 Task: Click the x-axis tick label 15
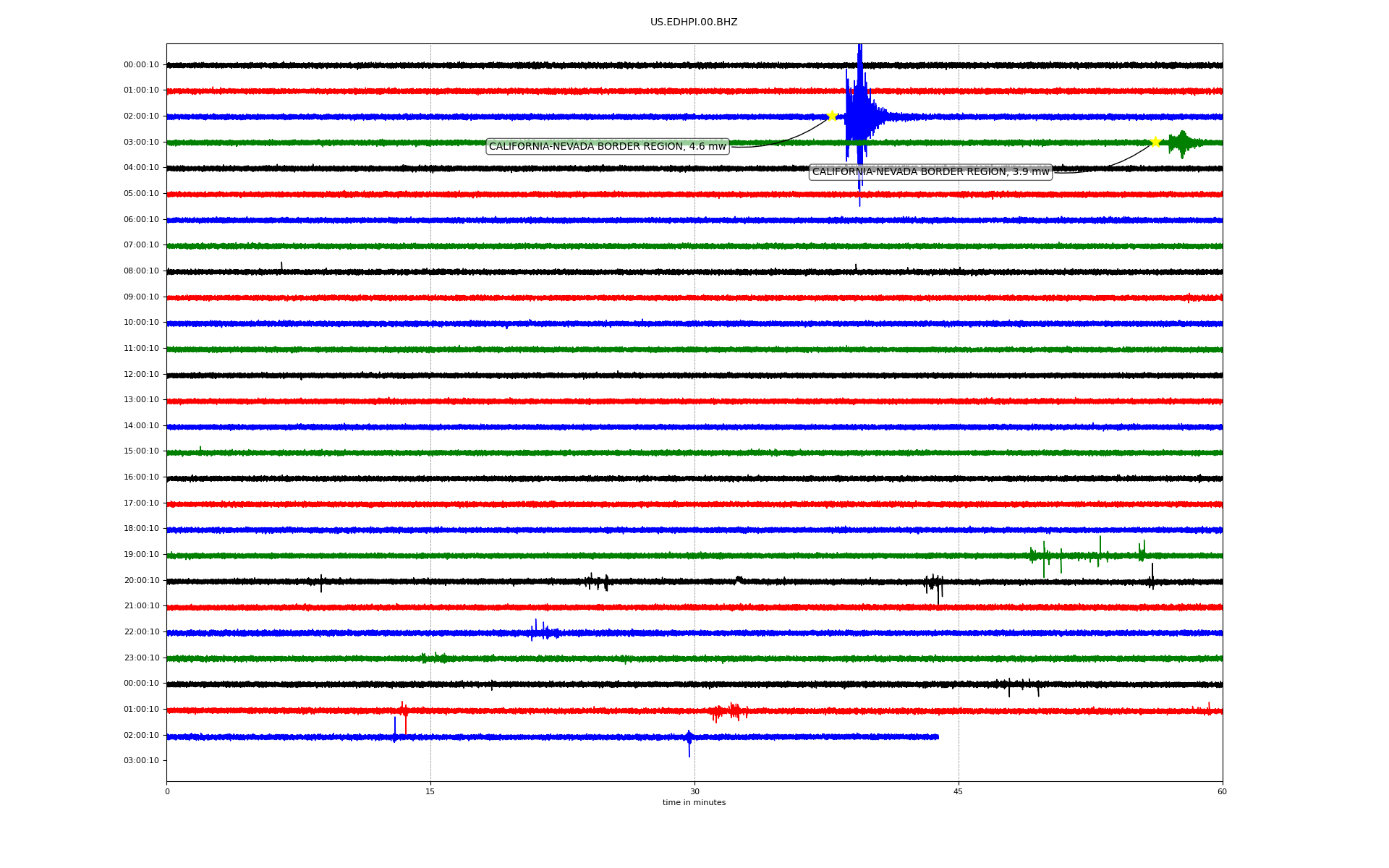pyautogui.click(x=430, y=791)
